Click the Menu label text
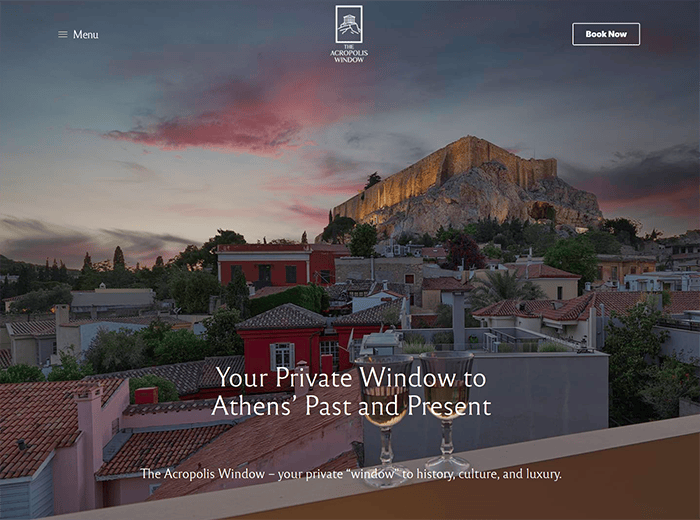The height and width of the screenshot is (520, 700). [86, 34]
